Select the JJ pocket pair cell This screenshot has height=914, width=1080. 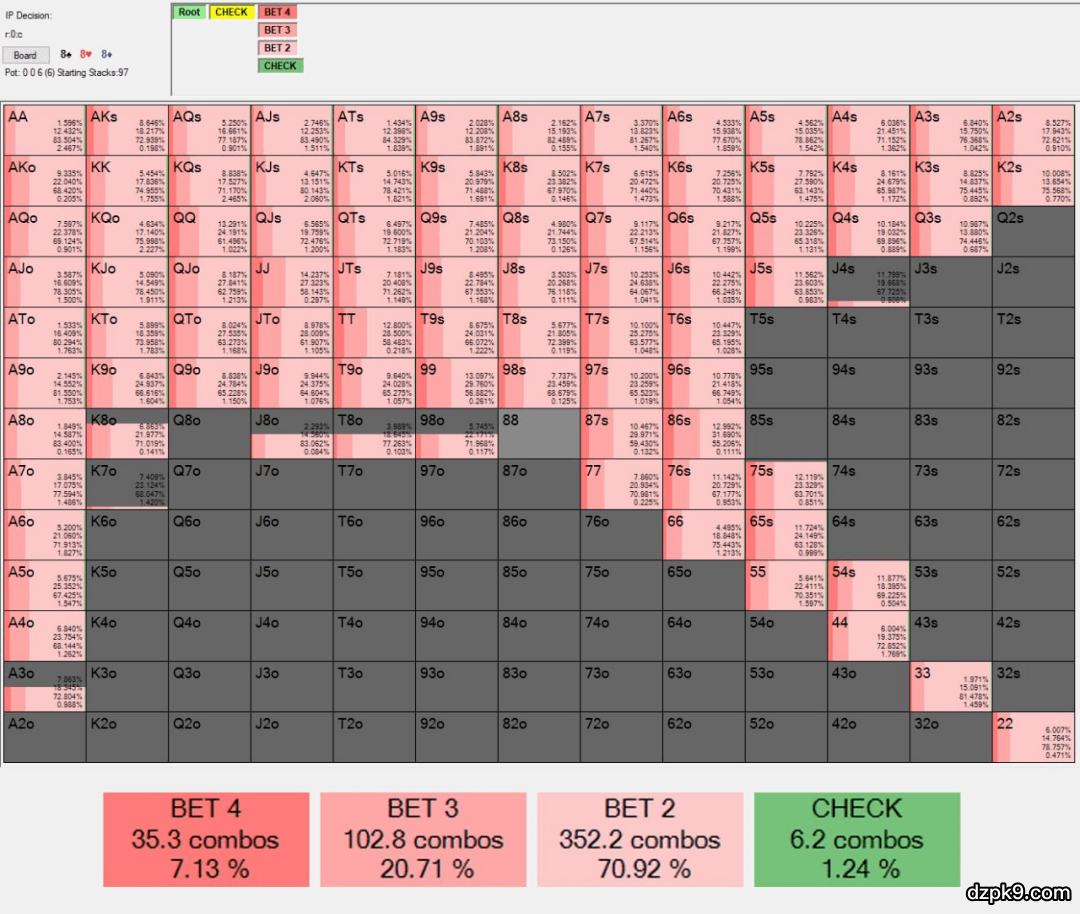(291, 281)
